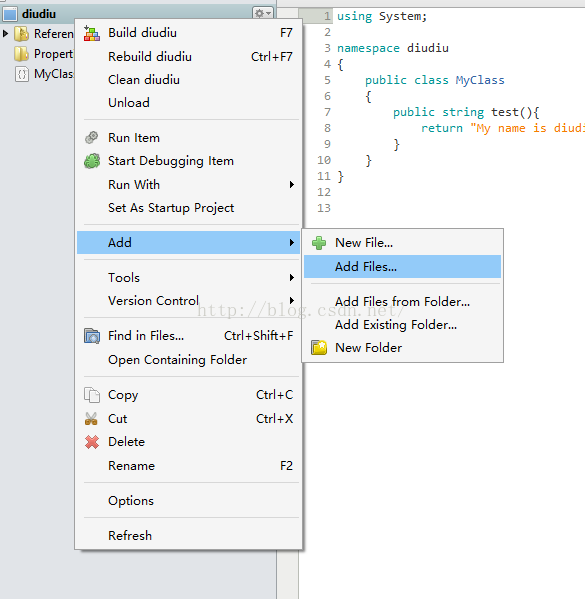Screen dimensions: 585x599
Task: Click the Run Item gear icon
Action: click(92, 138)
